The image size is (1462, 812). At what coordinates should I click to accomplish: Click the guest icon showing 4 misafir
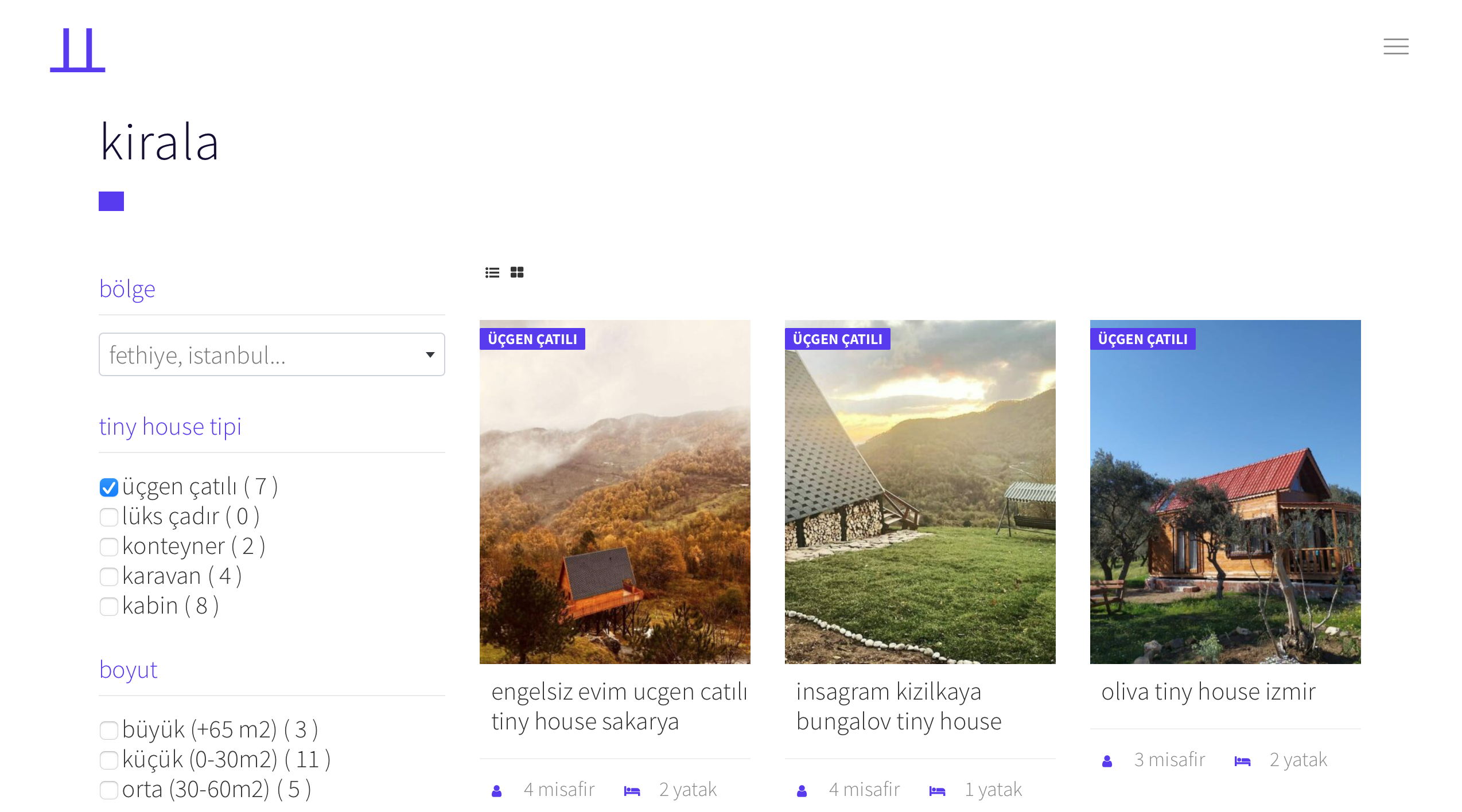(496, 790)
